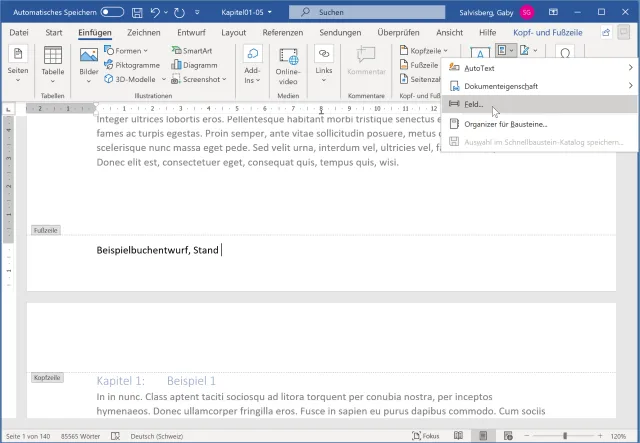Click the SmartArt button
Image resolution: width=640 pixels, height=443 pixels.
pos(192,51)
